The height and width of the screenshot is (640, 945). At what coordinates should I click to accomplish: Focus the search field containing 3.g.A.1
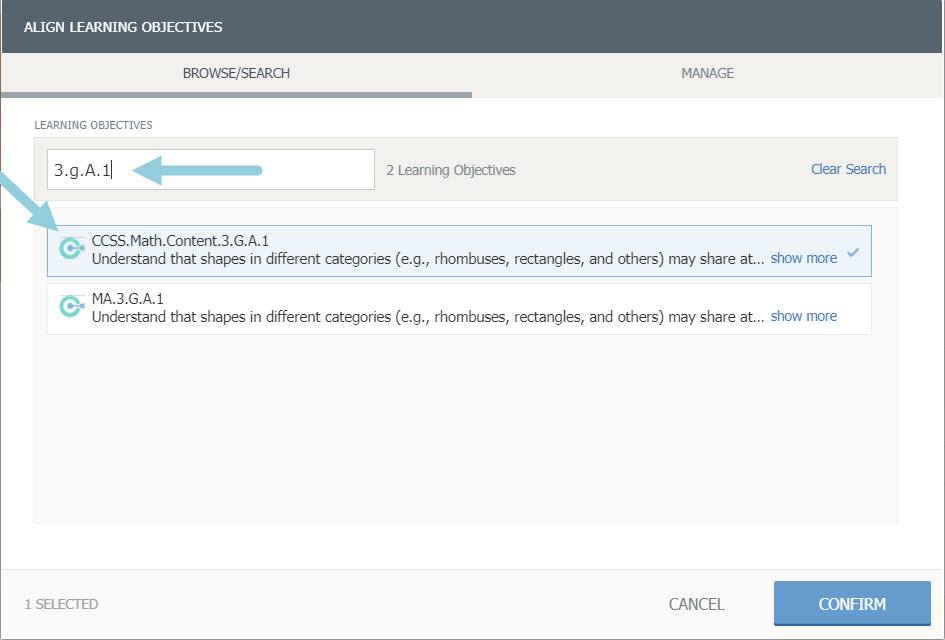(210, 170)
